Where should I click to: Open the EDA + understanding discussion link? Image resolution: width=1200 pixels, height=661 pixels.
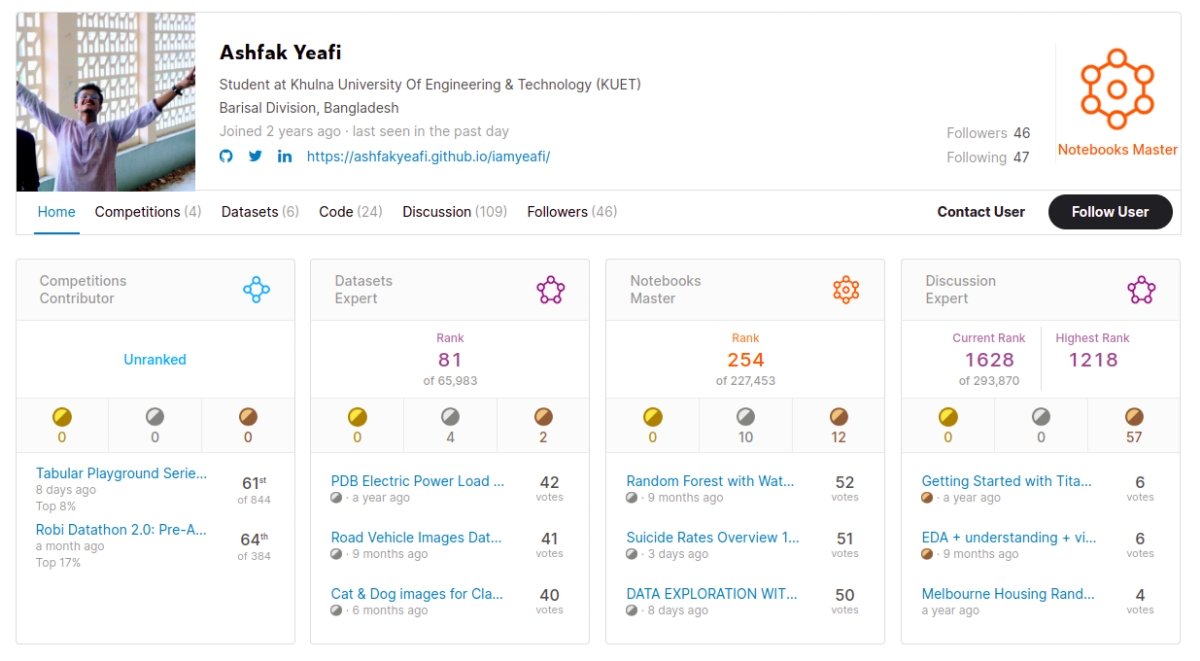coord(1008,538)
